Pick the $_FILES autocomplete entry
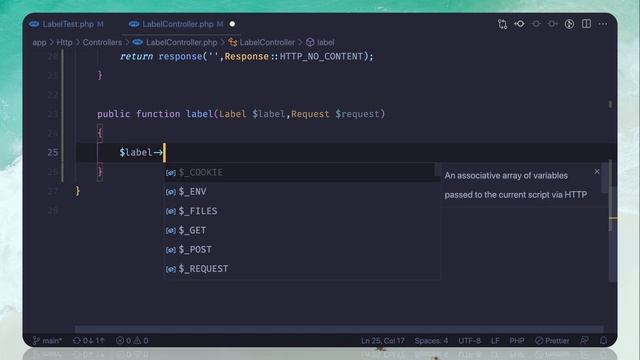Image resolution: width=640 pixels, height=360 pixels. click(302, 211)
